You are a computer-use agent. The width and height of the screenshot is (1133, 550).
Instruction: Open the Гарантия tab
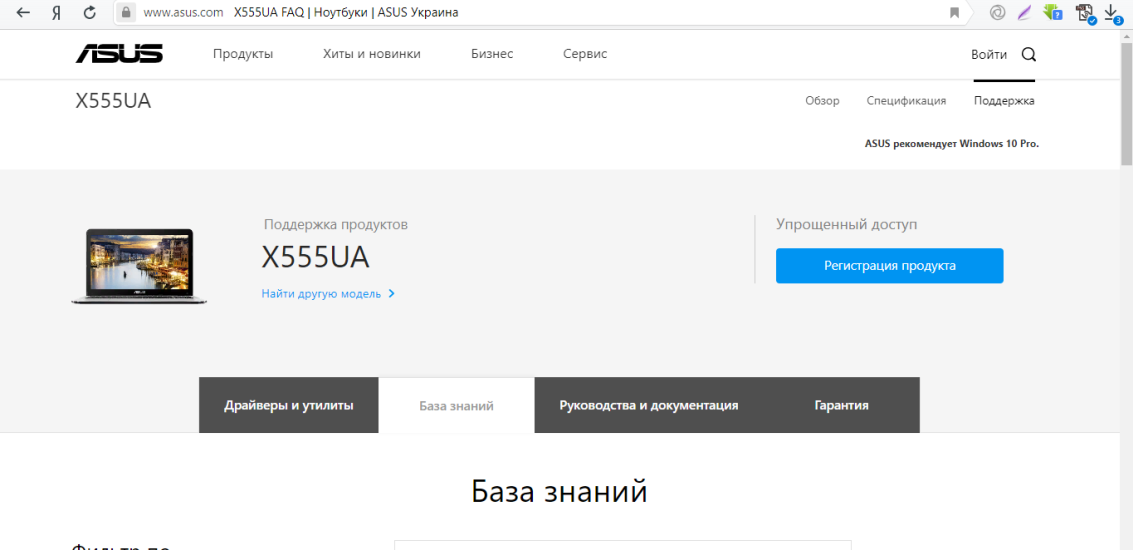click(x=841, y=405)
